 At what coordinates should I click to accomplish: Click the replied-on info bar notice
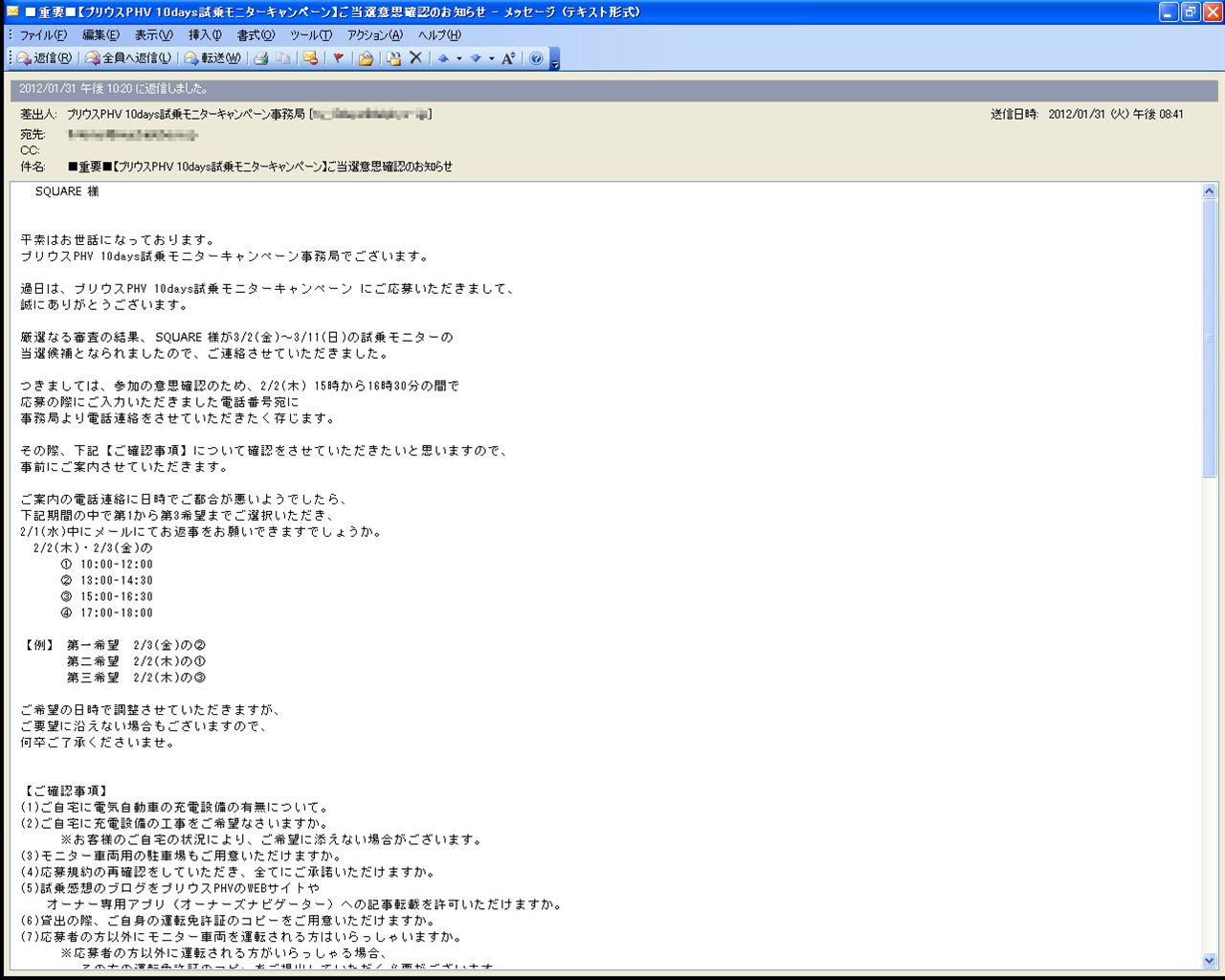(613, 89)
